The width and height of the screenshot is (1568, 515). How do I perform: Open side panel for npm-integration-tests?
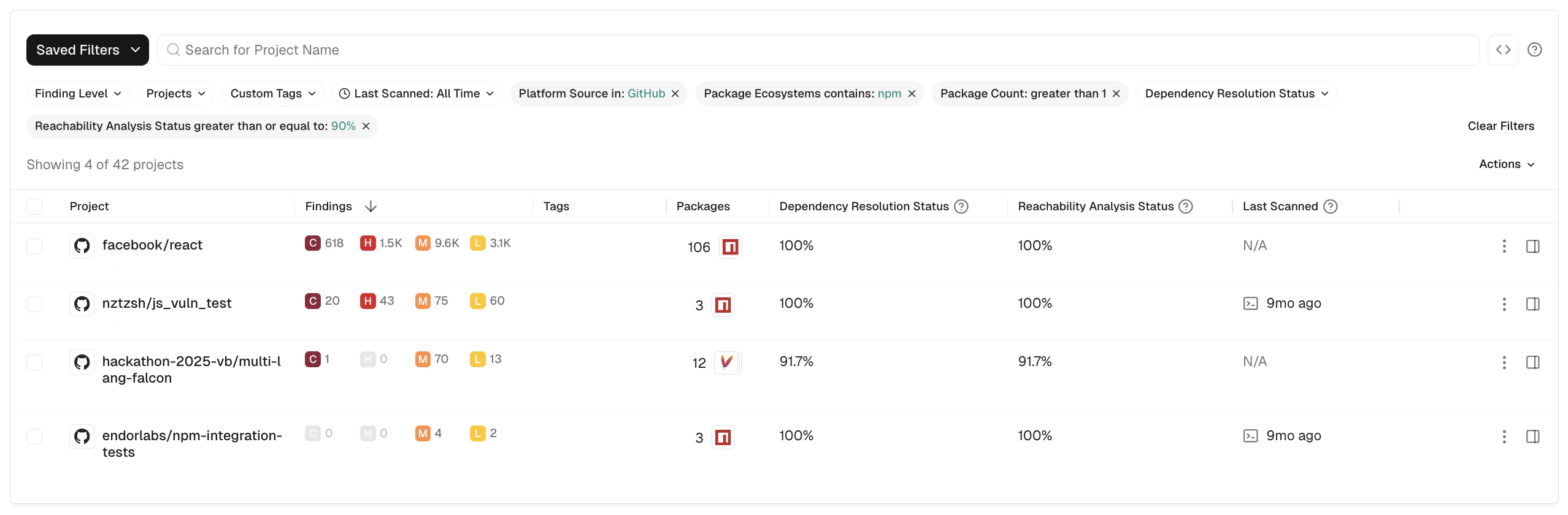coord(1532,437)
